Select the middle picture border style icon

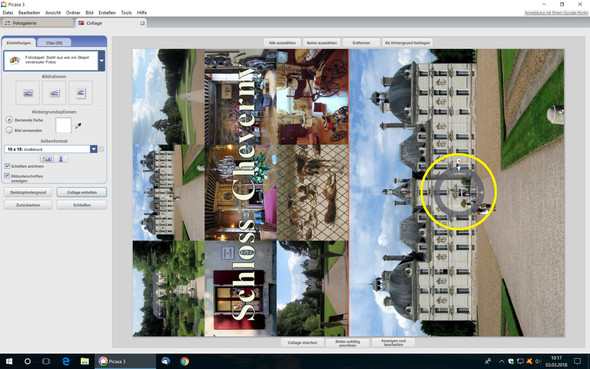[54, 93]
